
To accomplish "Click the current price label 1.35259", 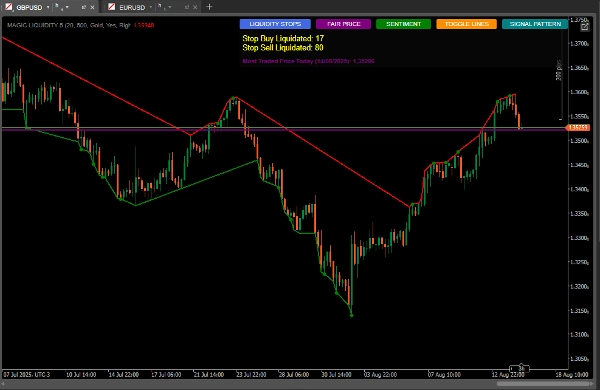I will pos(578,127).
